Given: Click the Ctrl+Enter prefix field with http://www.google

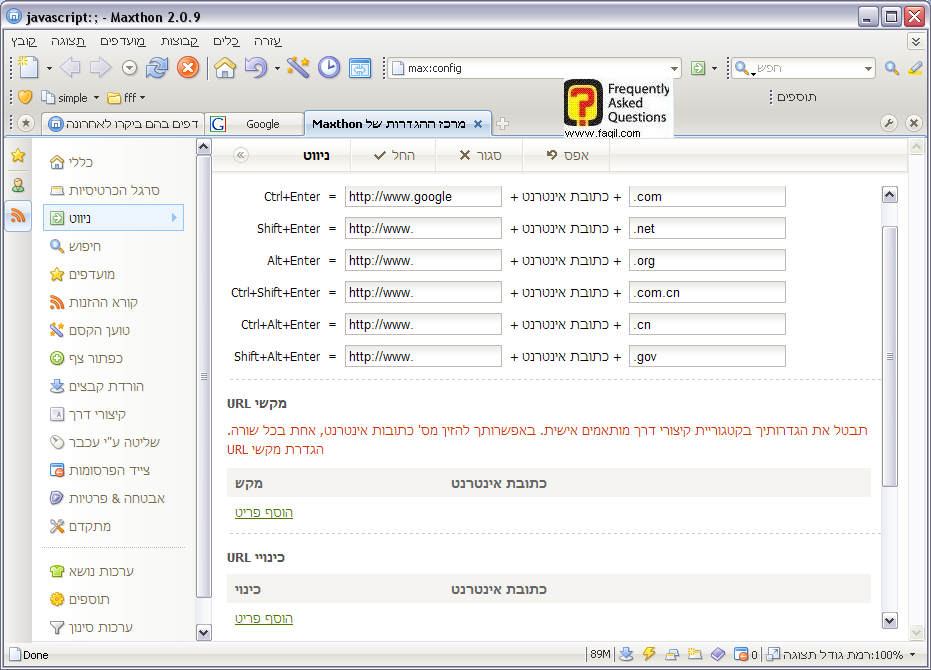Looking at the screenshot, I should click(423, 197).
